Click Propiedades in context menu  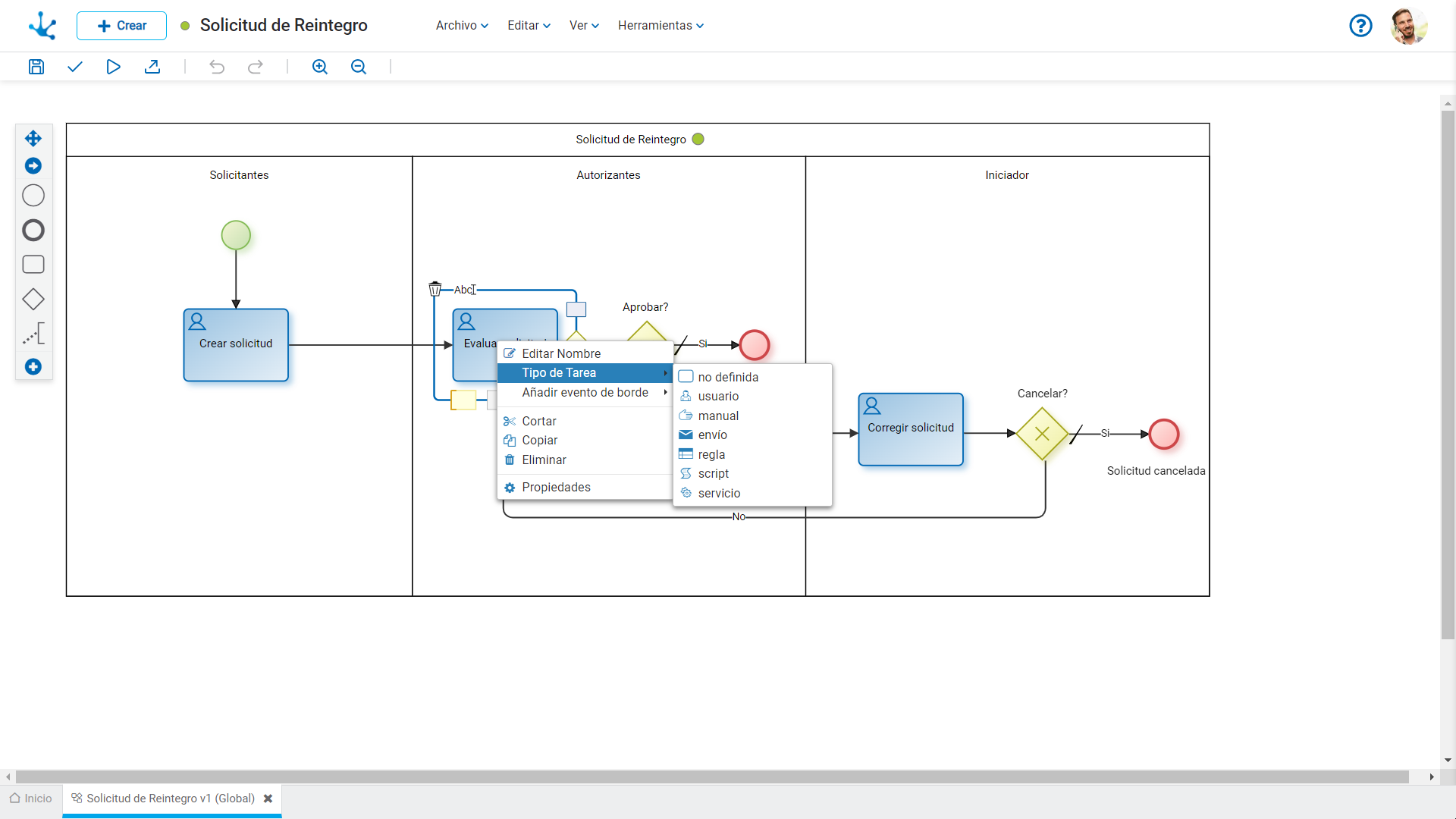(556, 487)
